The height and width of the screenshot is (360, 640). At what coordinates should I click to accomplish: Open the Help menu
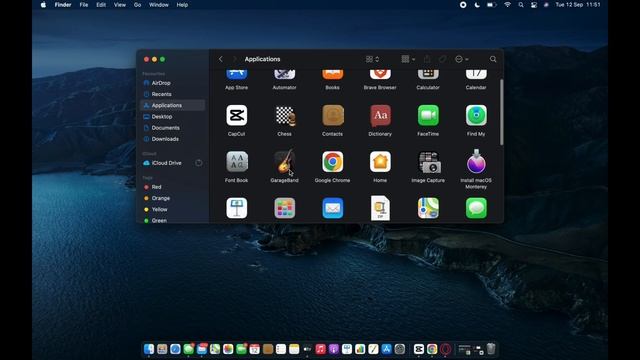coord(182,5)
